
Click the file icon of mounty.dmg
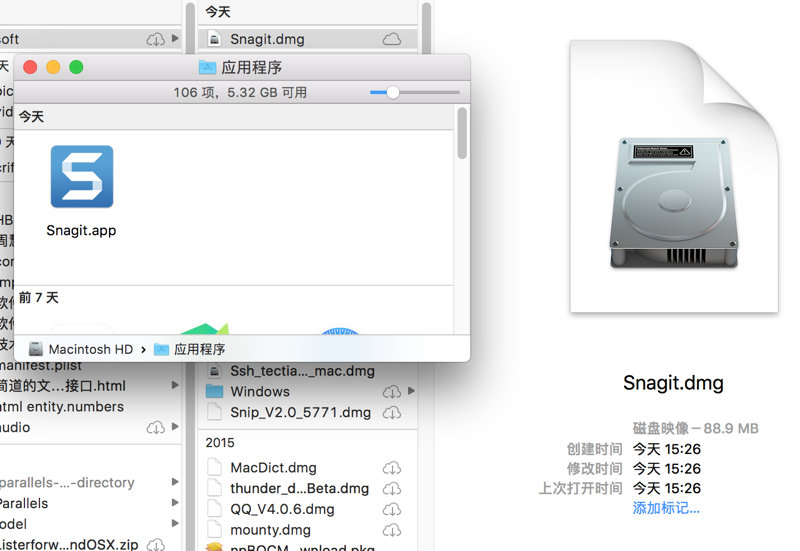215,530
